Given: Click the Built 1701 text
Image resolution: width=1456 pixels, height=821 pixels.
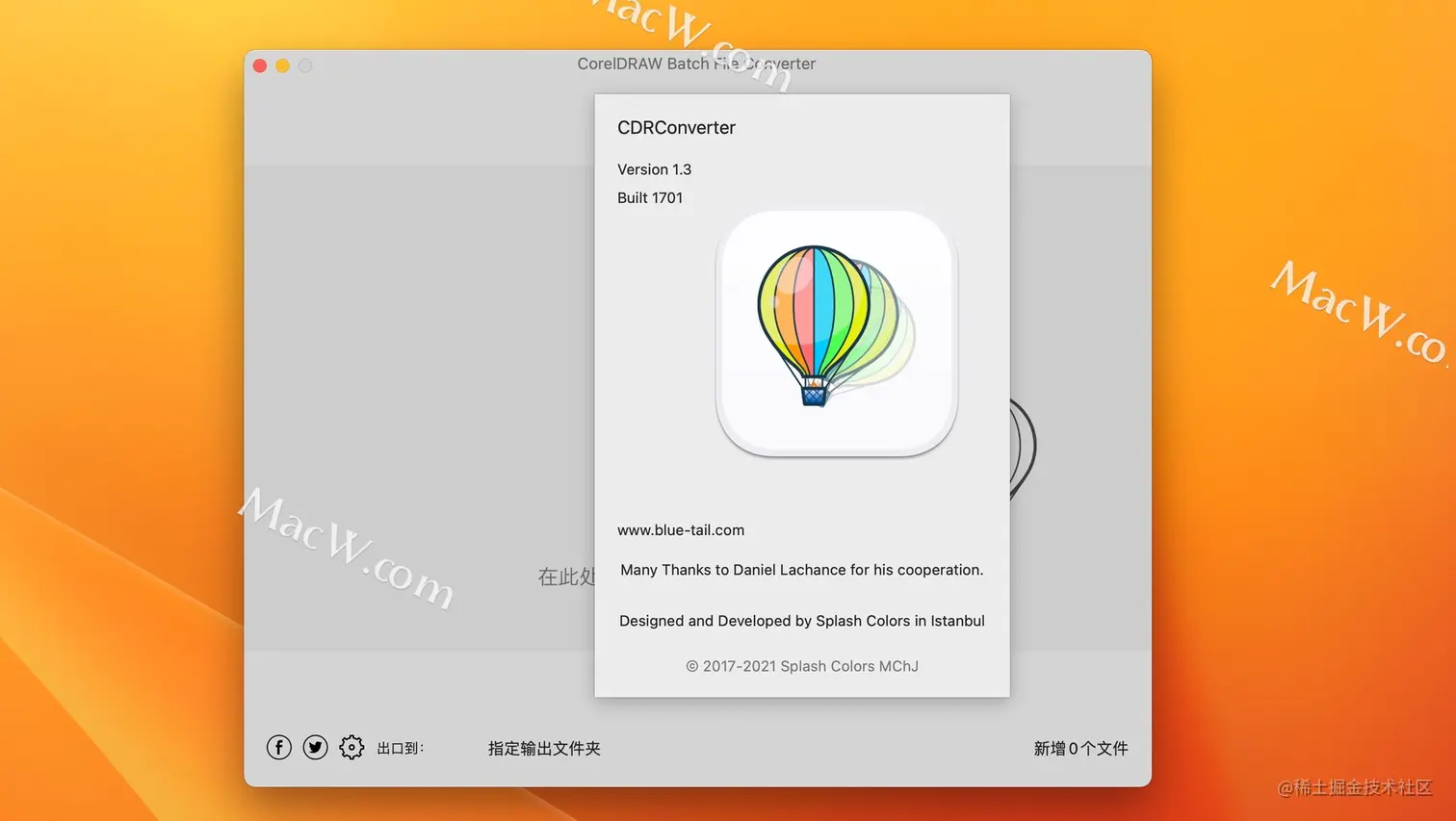Looking at the screenshot, I should (650, 198).
